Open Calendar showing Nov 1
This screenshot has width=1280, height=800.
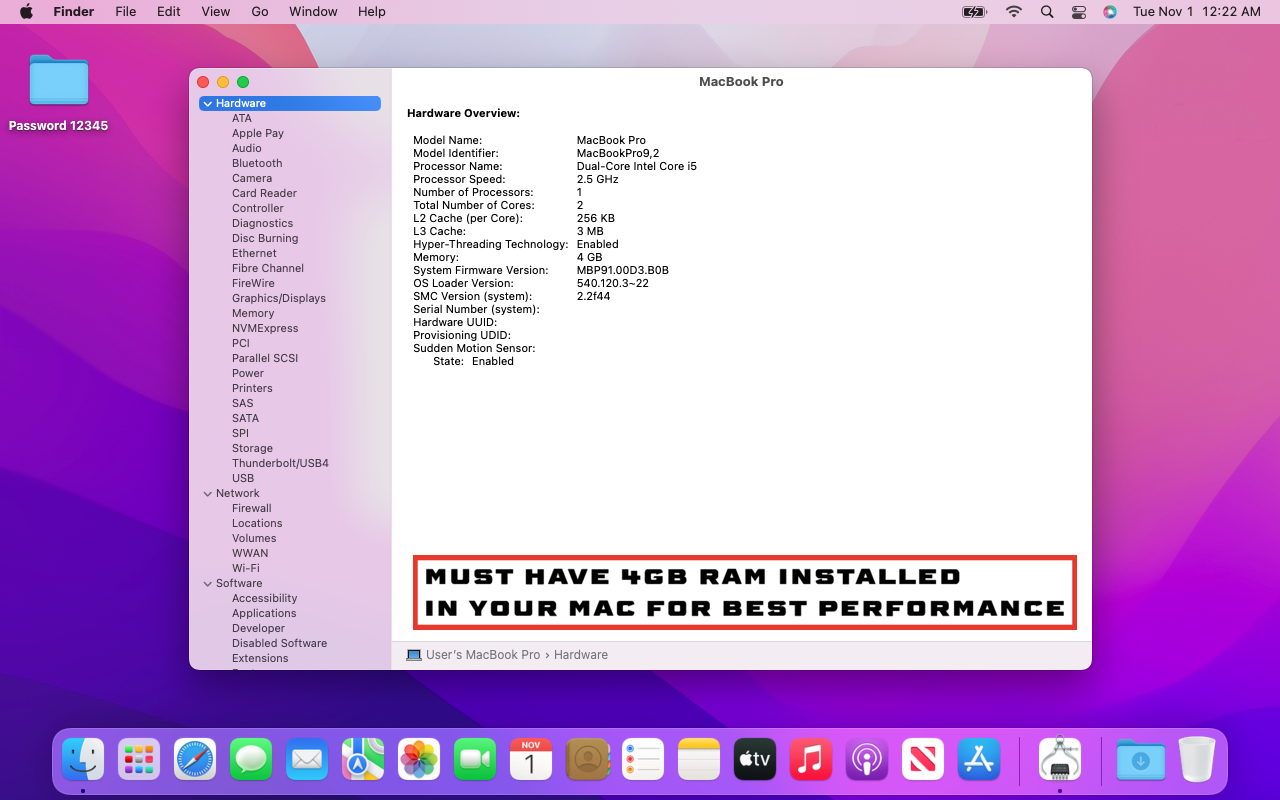click(531, 760)
